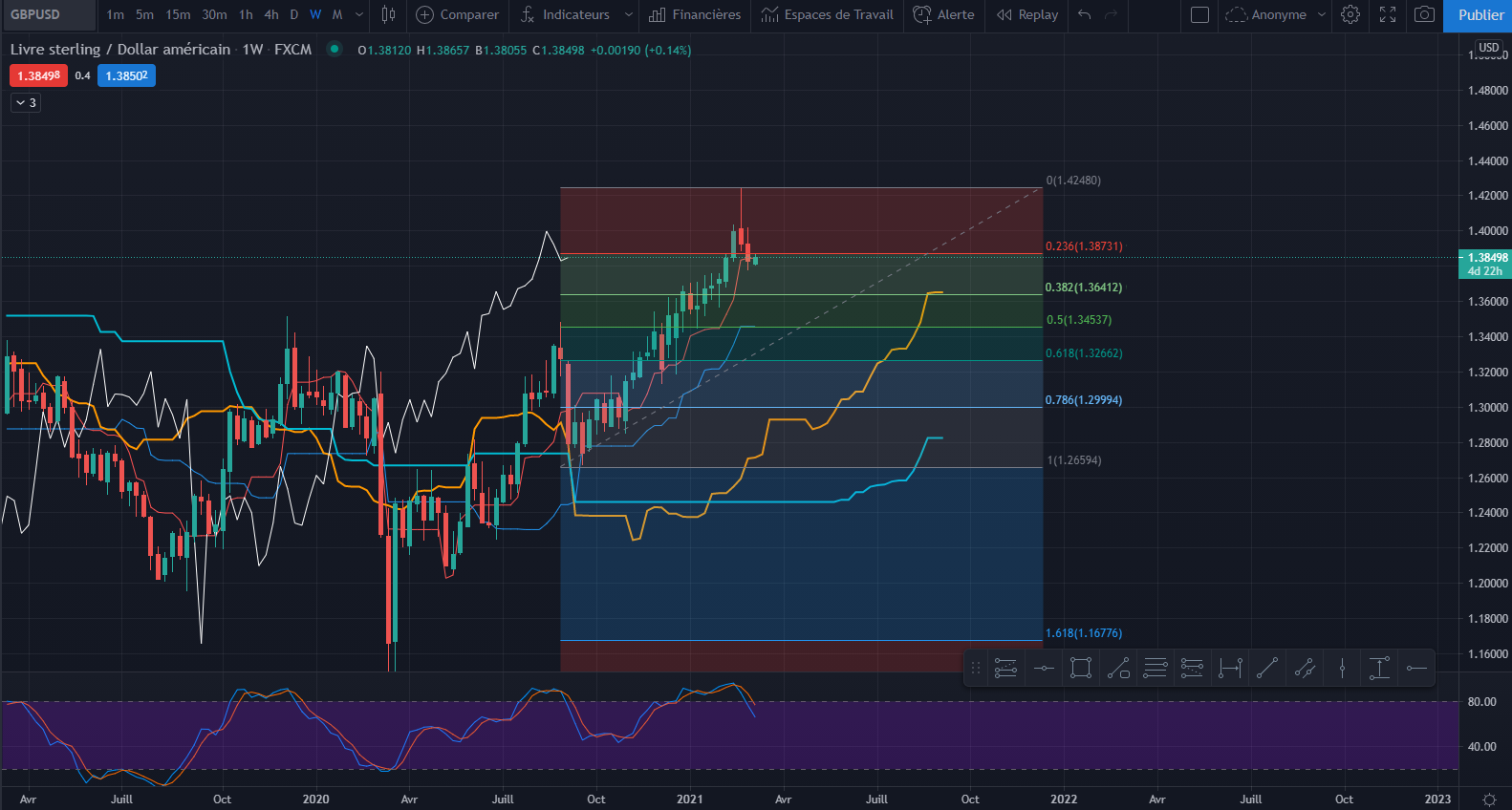
Task: Select the trend line tool
Action: point(1267,669)
